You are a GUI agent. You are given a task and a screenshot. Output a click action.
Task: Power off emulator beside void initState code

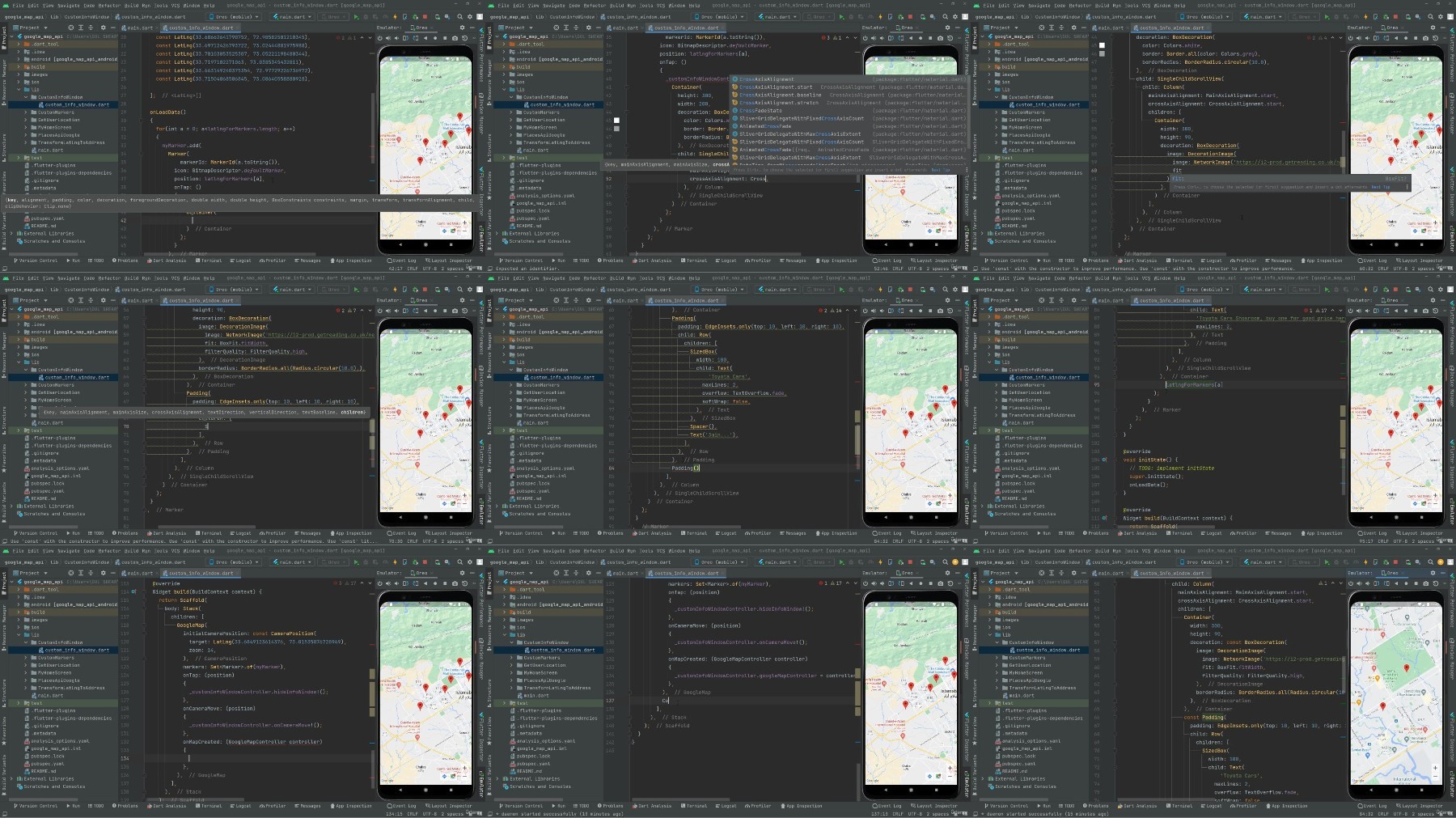[x=1350, y=311]
